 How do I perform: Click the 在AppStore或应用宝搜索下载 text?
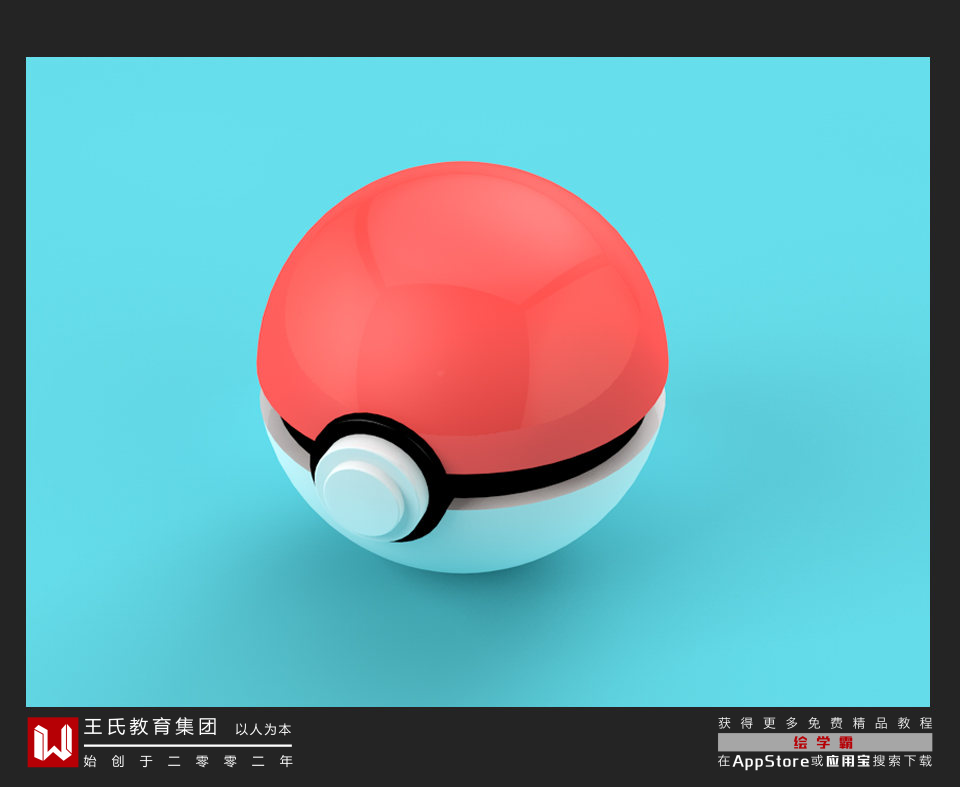coord(825,761)
